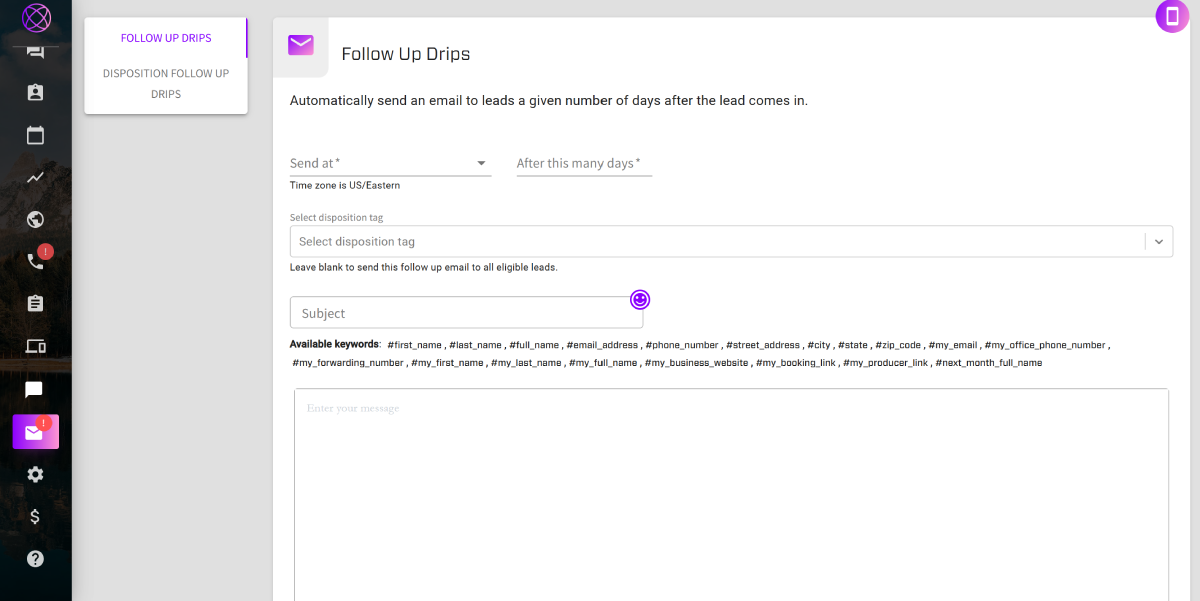Open the Phone icon with red notification badge

pyautogui.click(x=35, y=260)
